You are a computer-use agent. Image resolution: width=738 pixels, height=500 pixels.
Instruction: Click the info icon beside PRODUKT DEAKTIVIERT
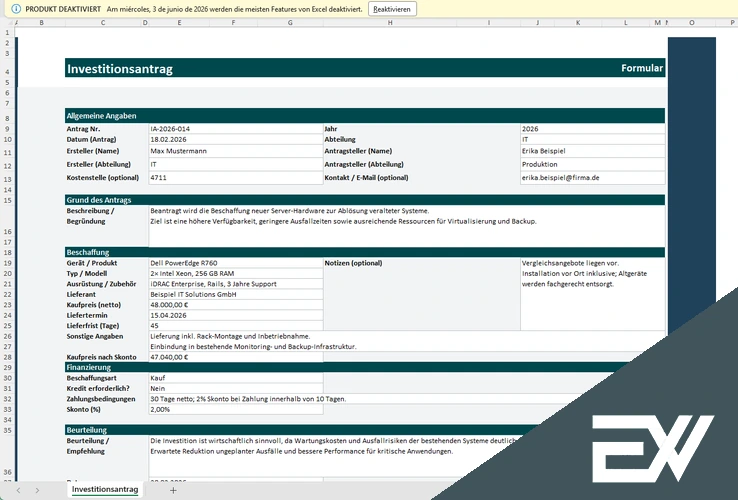(16, 9)
